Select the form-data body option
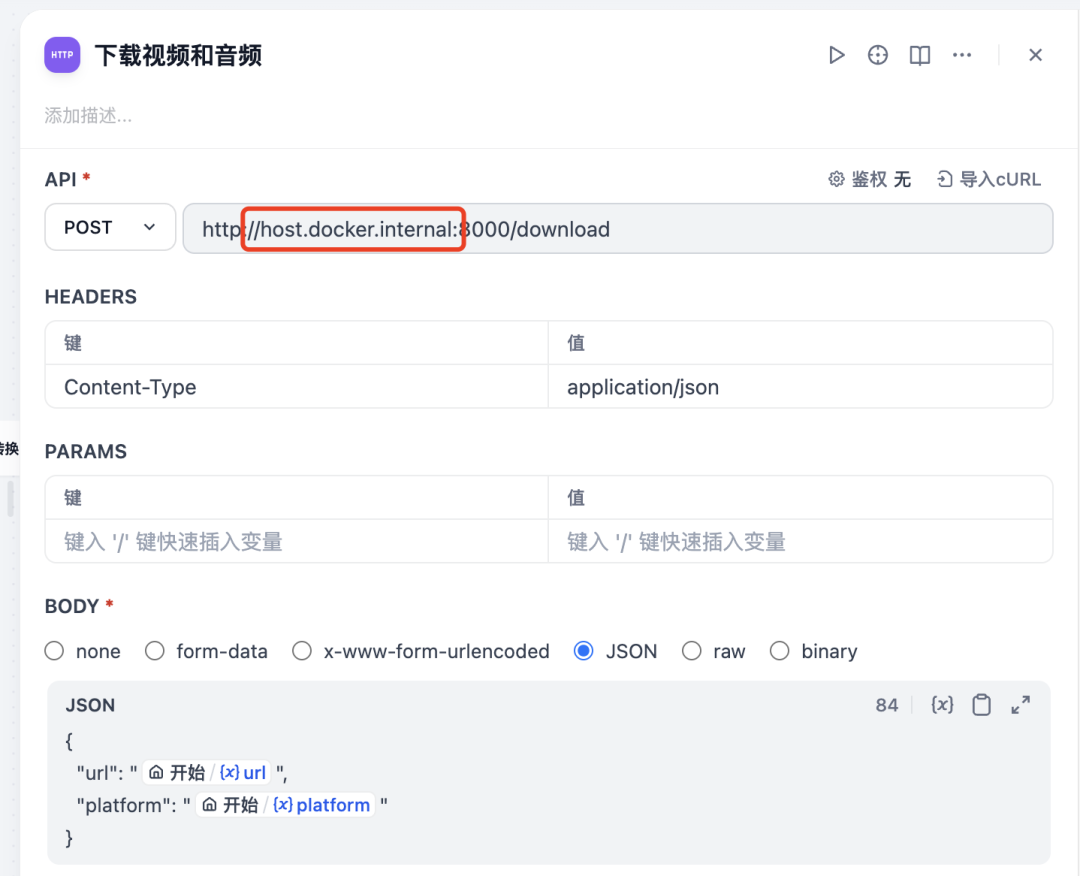This screenshot has width=1080, height=876. point(155,651)
